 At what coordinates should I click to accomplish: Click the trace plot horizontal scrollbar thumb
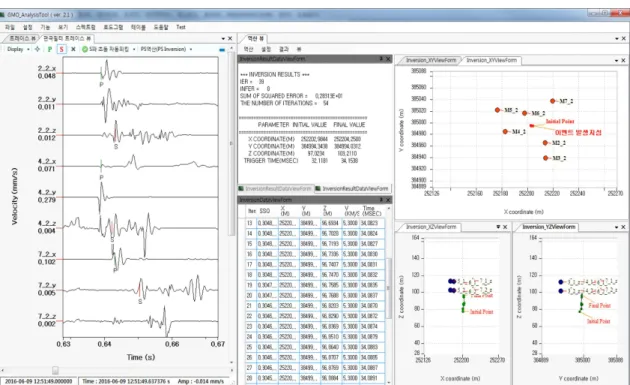coord(55,370)
